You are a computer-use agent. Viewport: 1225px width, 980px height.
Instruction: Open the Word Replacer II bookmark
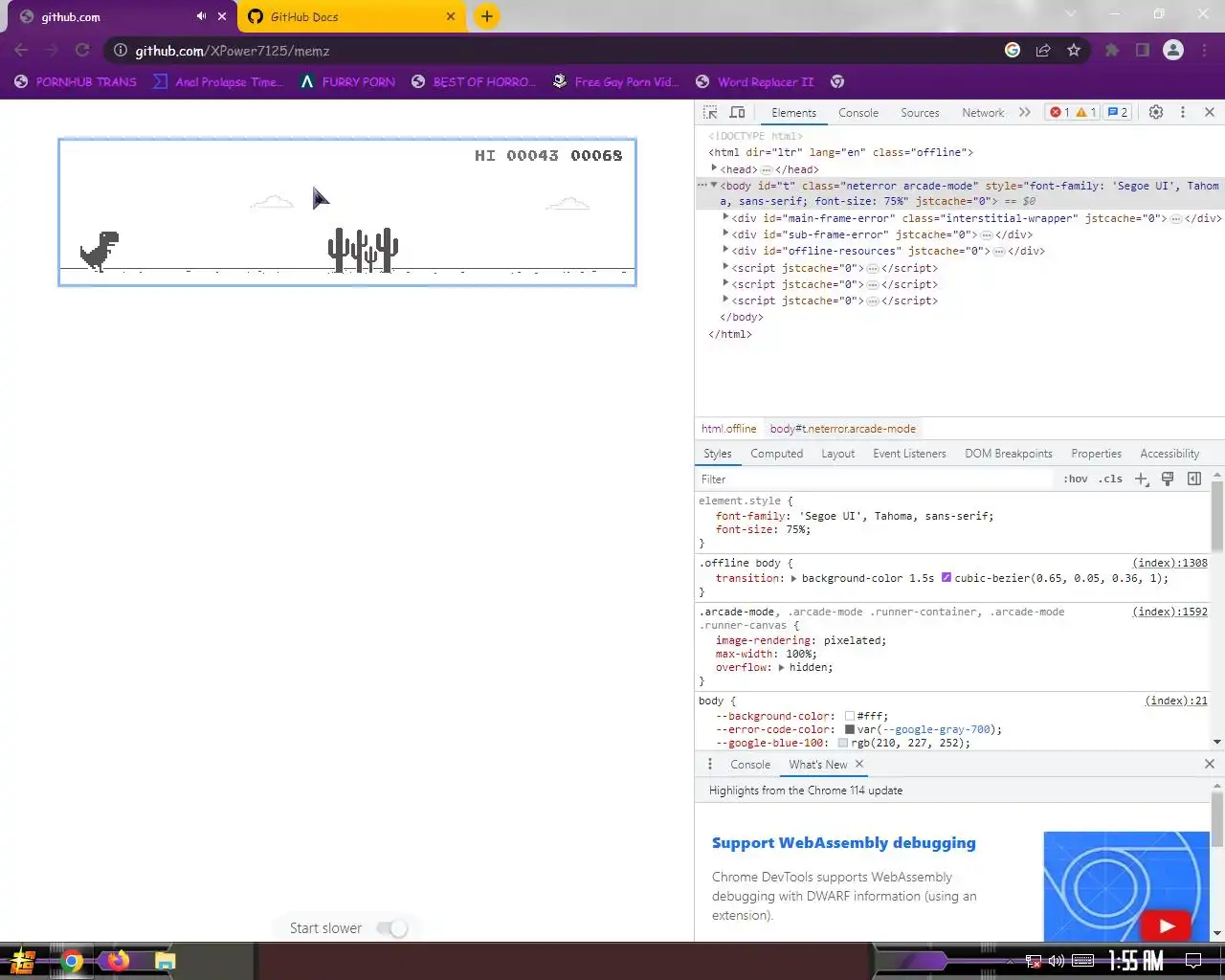pos(754,81)
